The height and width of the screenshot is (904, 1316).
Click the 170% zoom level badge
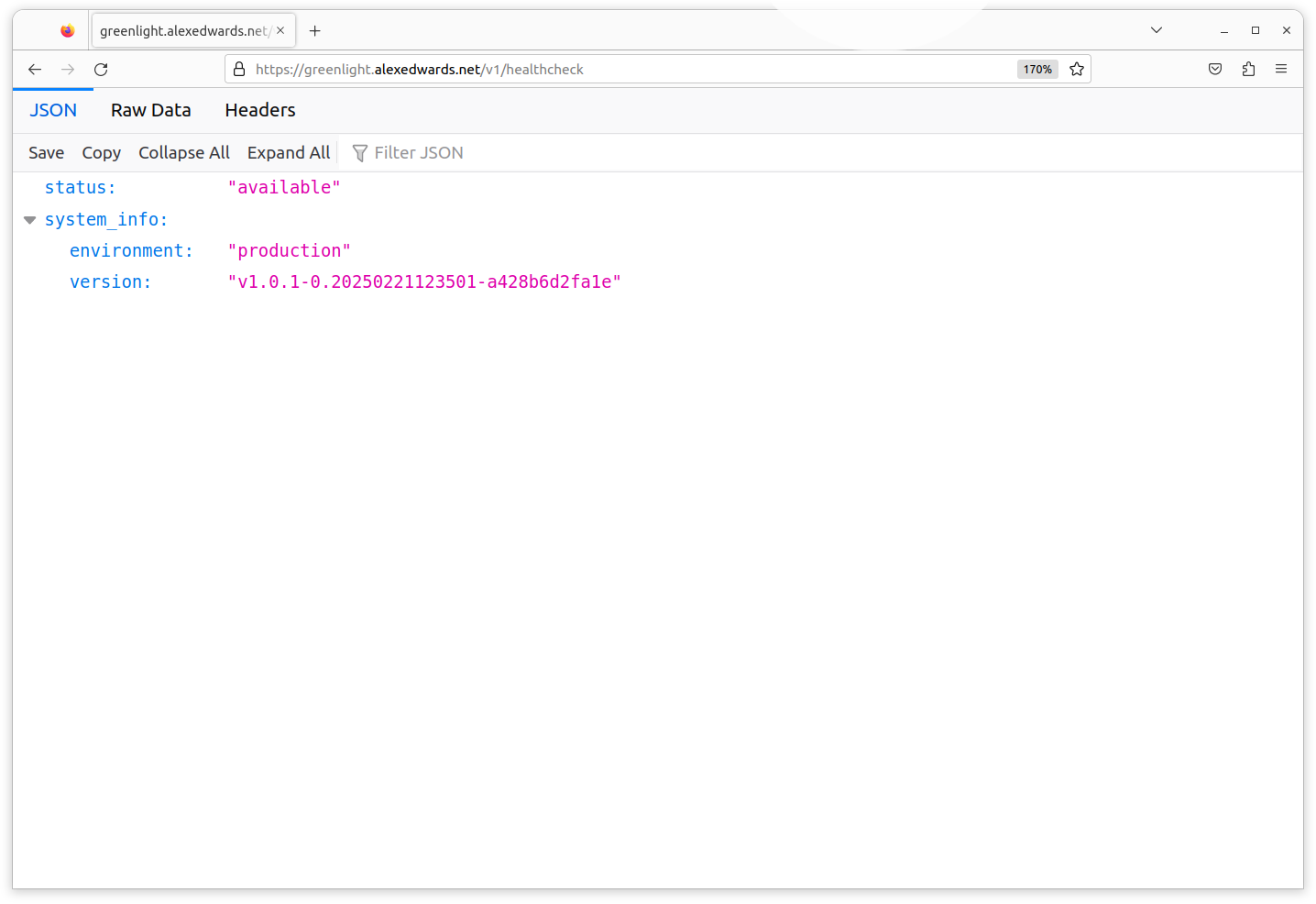1037,70
